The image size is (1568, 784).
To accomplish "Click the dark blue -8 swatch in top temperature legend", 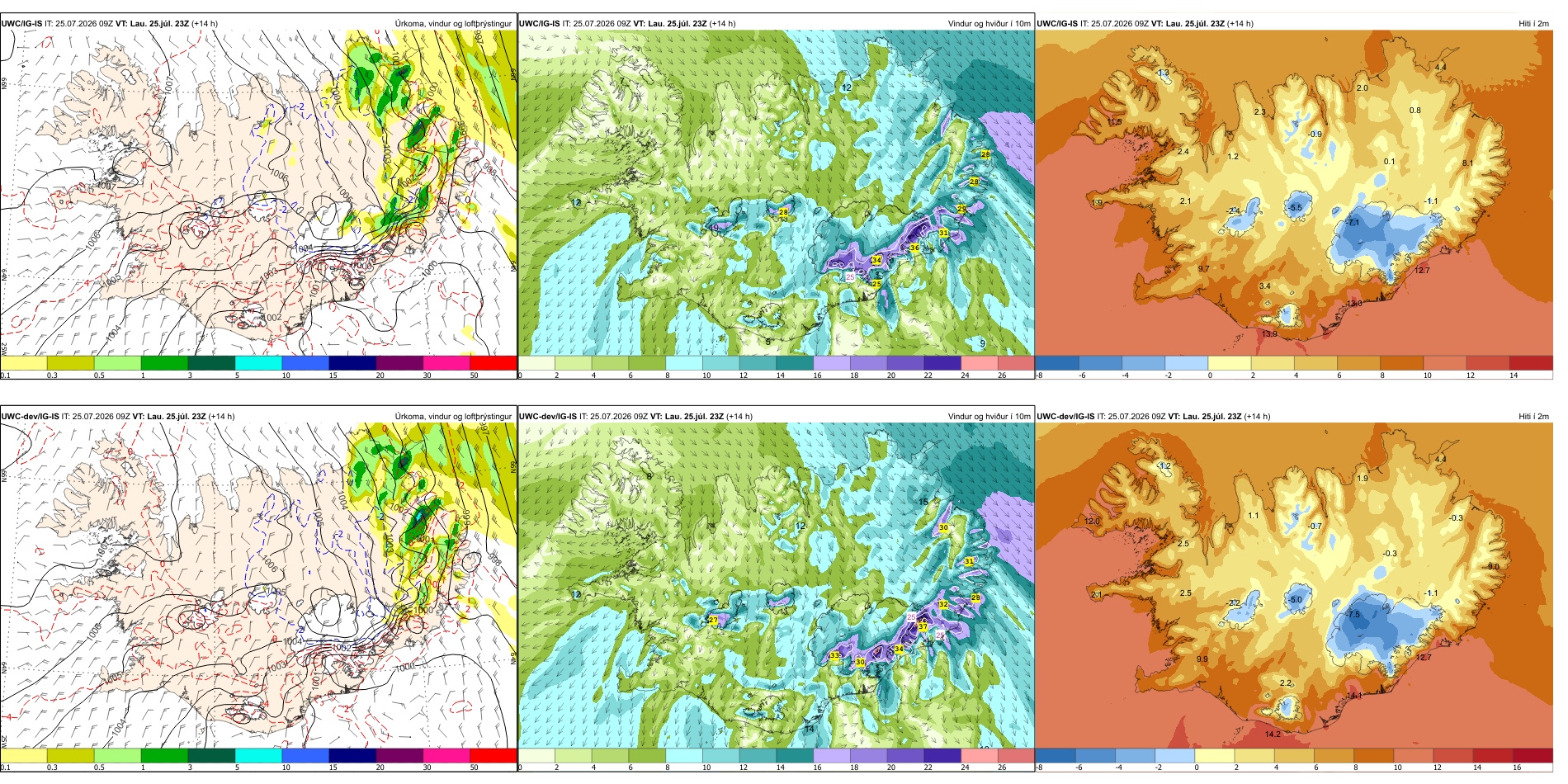I will [x=1057, y=362].
